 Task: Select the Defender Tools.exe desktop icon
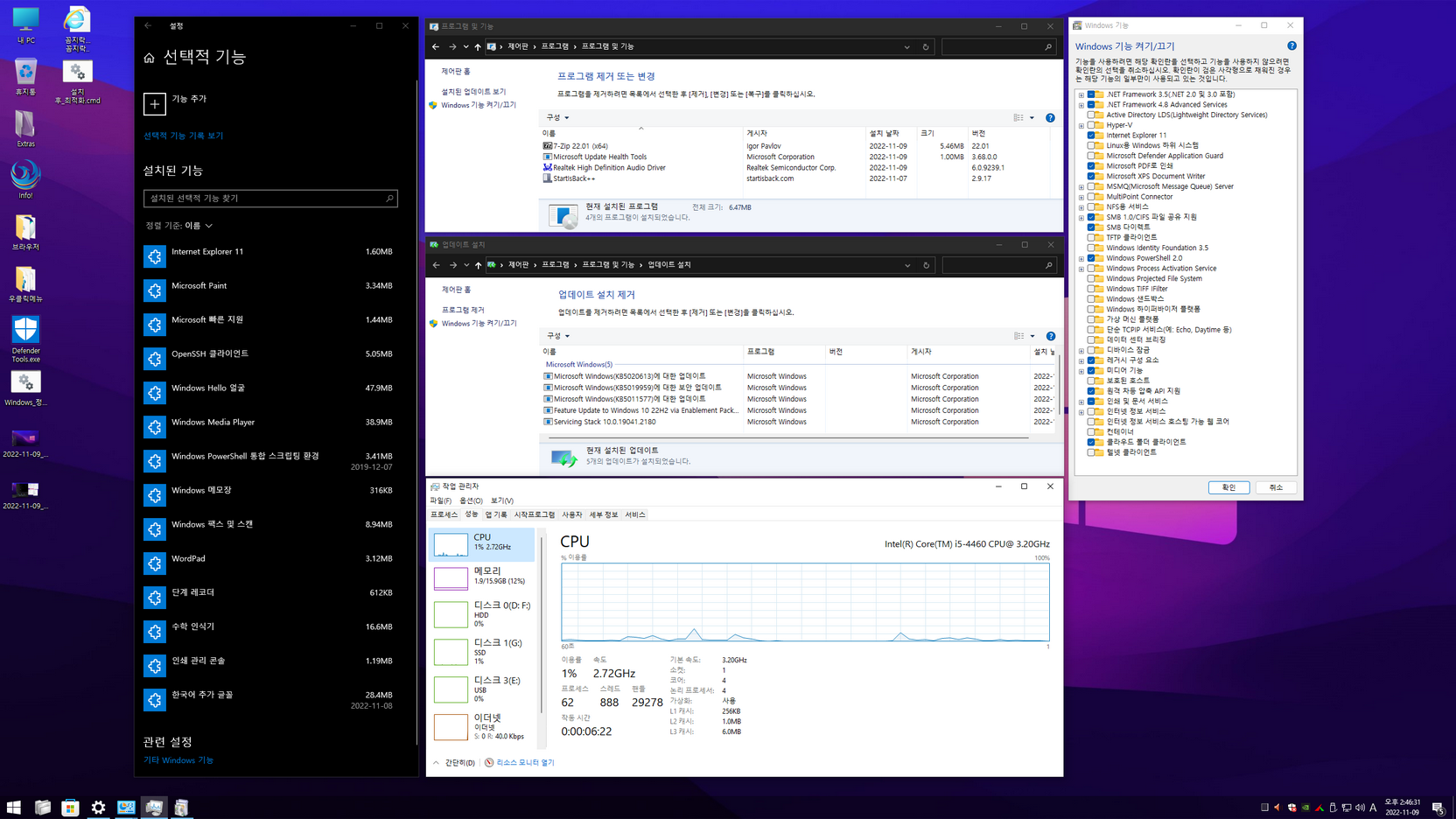pos(25,339)
